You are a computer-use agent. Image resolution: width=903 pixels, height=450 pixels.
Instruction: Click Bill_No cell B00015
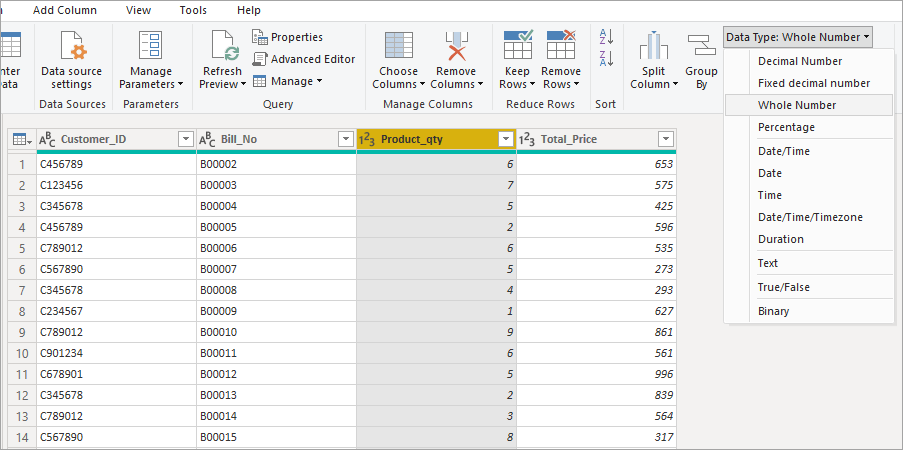coord(276,437)
